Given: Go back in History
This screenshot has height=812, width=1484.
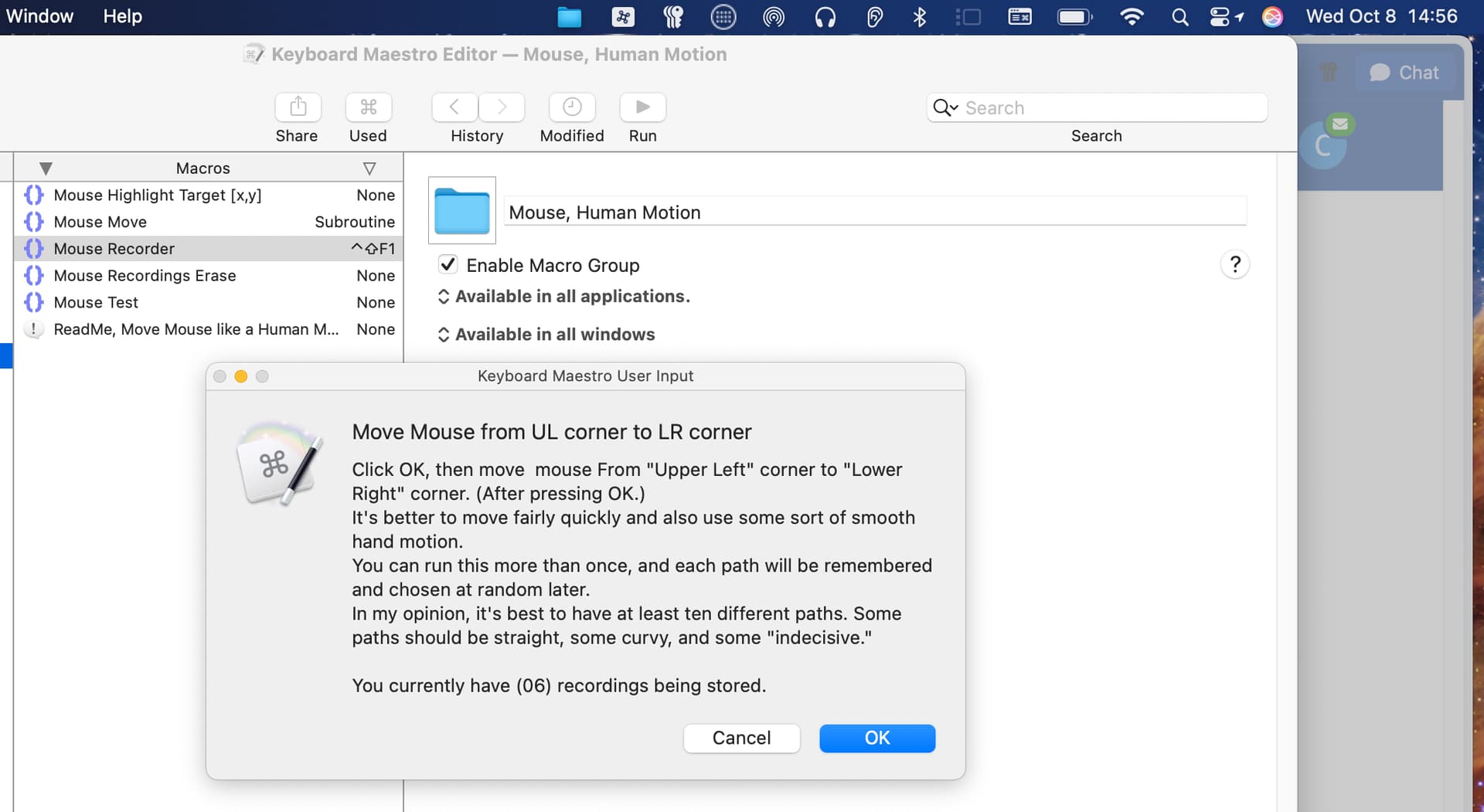Looking at the screenshot, I should click(454, 107).
